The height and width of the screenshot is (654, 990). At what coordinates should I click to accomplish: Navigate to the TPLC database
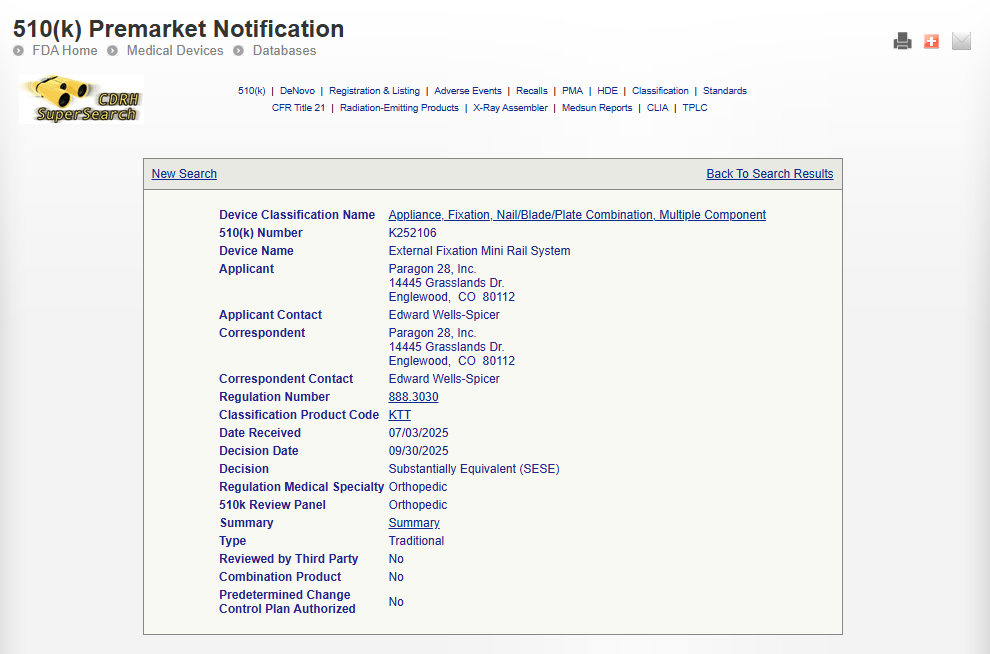(695, 108)
